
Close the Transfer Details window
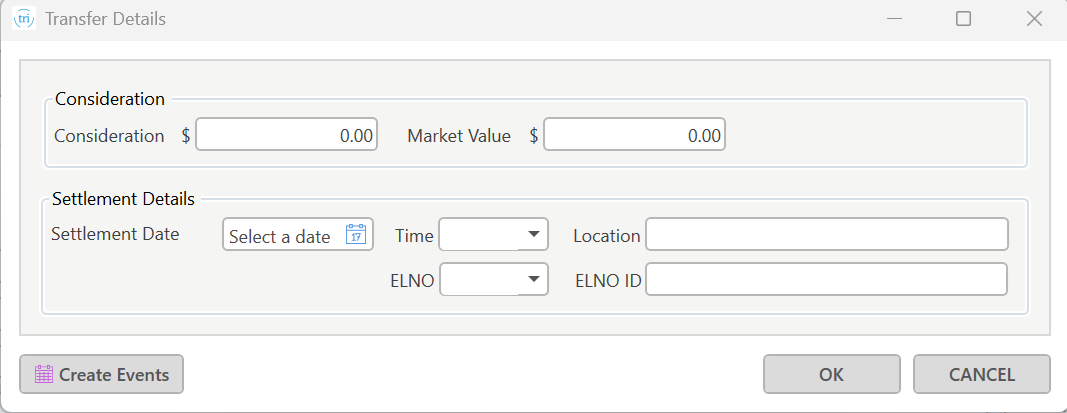click(1034, 19)
